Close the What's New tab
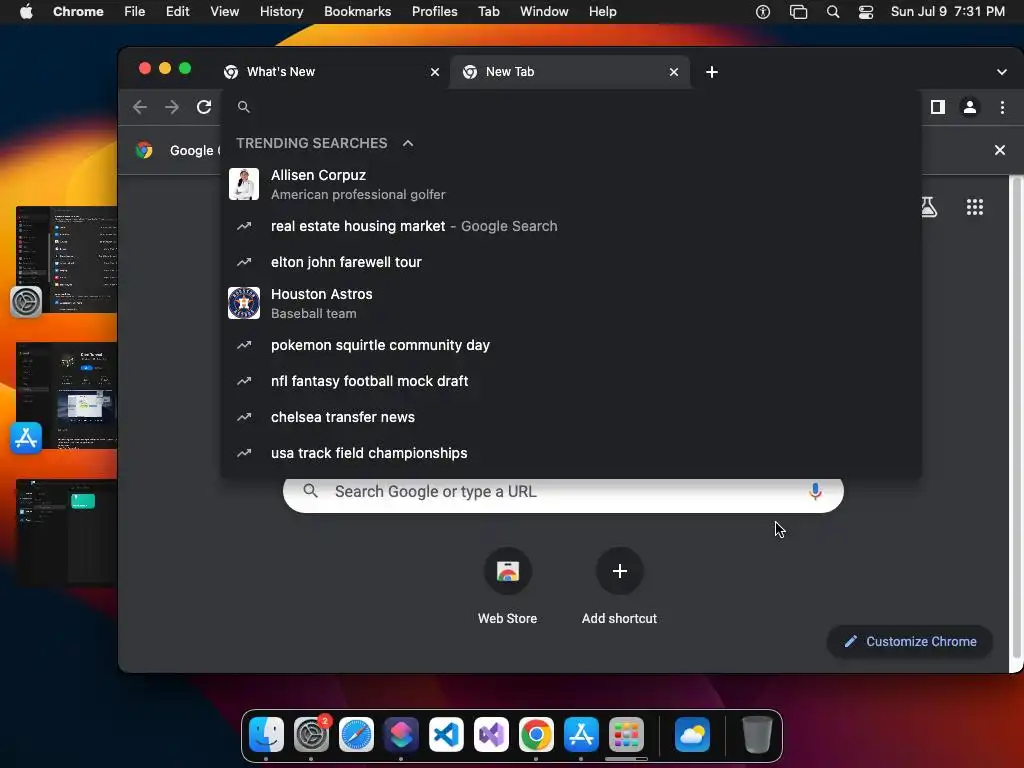This screenshot has height=768, width=1024. click(x=435, y=72)
